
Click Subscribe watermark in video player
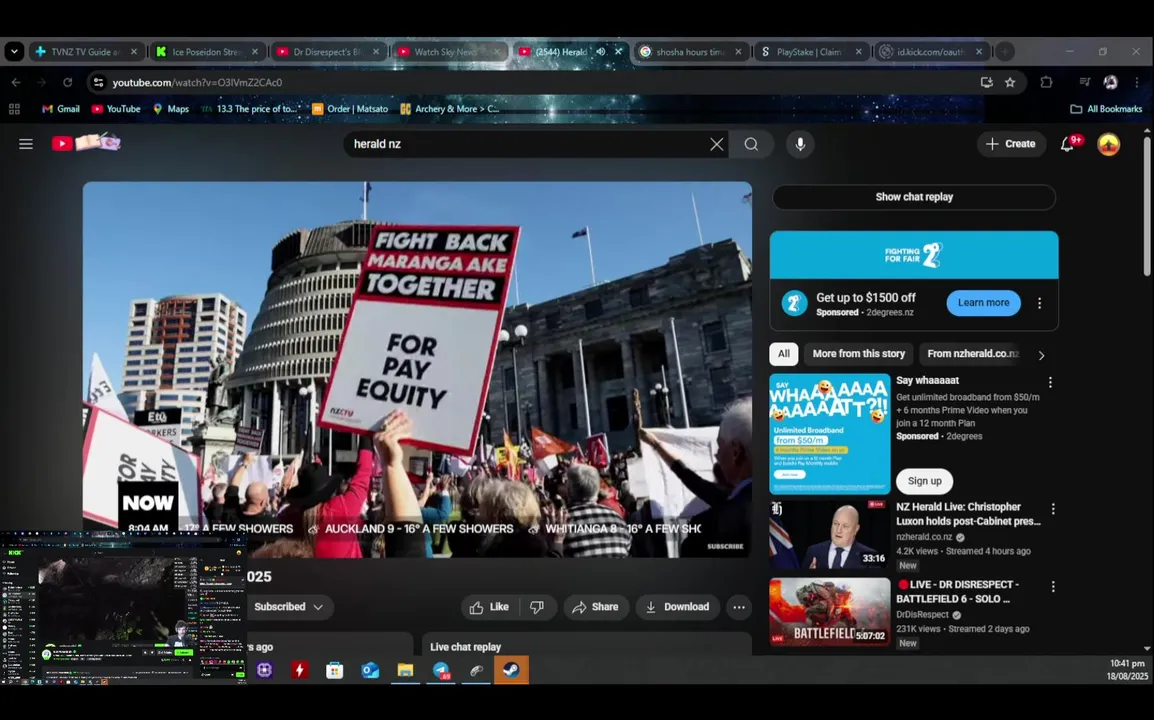[x=725, y=546]
